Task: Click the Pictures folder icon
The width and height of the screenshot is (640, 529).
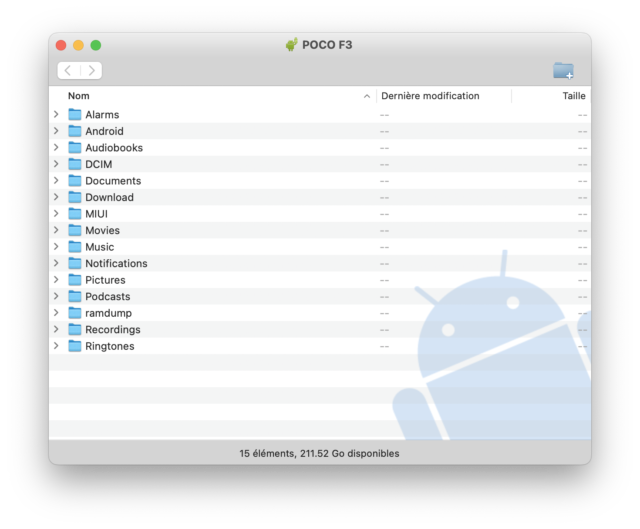Action: 75,280
